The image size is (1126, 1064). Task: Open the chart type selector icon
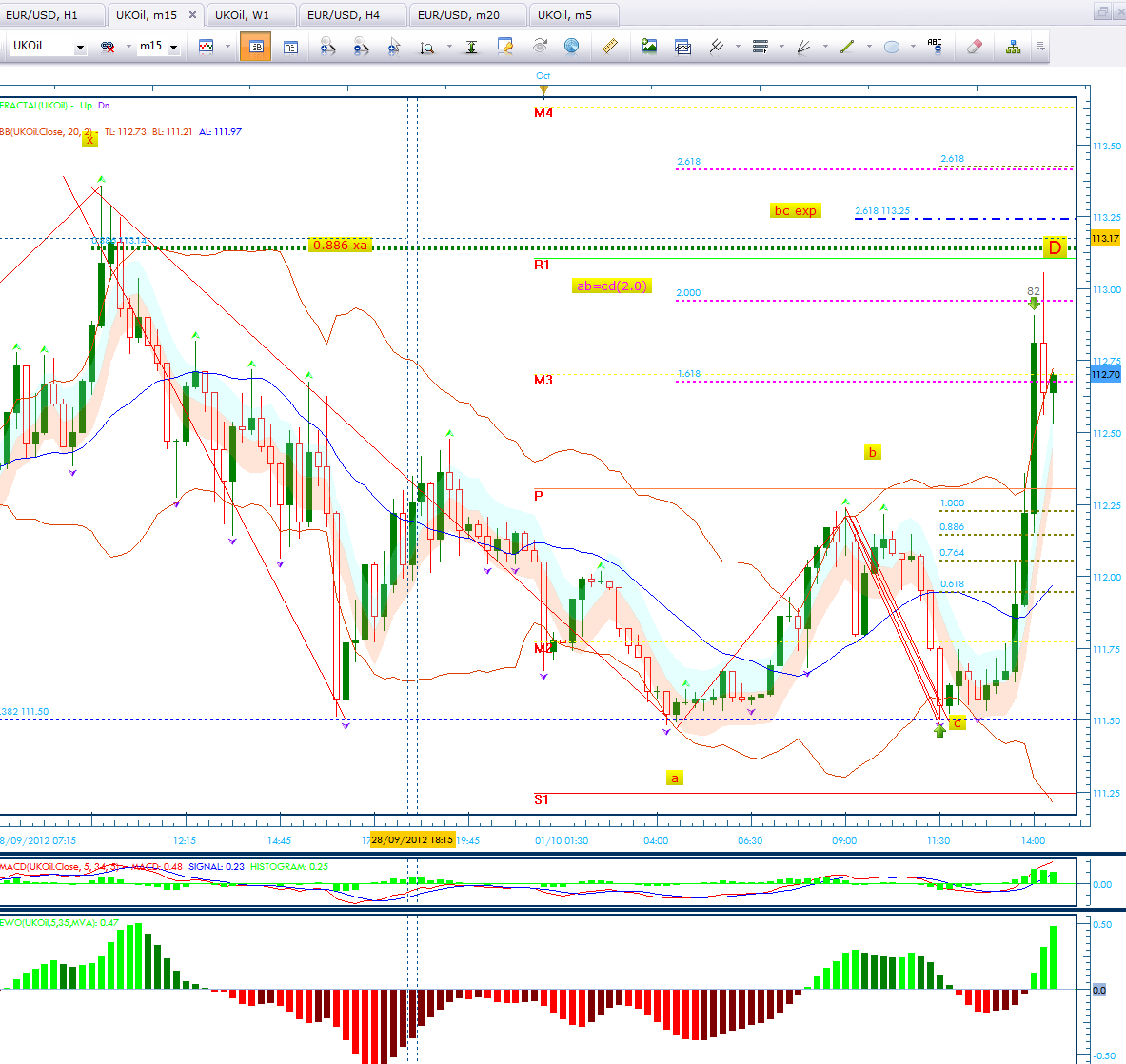click(207, 47)
